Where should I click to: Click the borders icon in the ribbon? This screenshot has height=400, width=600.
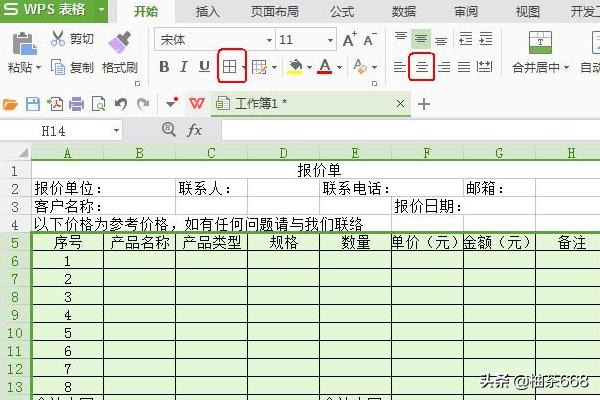point(230,67)
